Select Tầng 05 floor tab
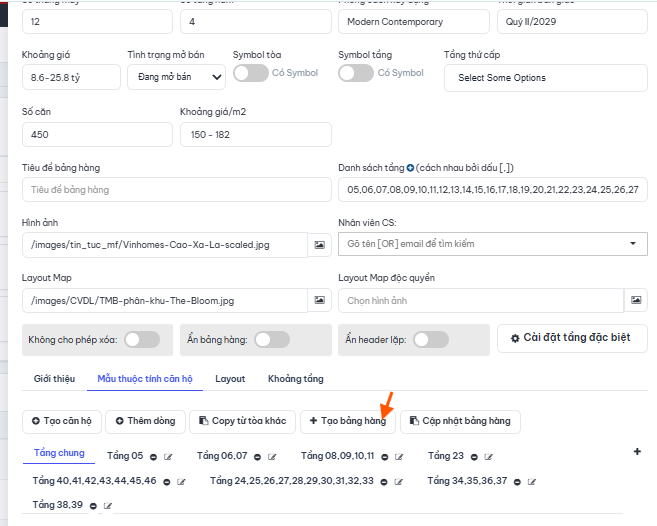This screenshot has height=526, width=657. tap(125, 456)
